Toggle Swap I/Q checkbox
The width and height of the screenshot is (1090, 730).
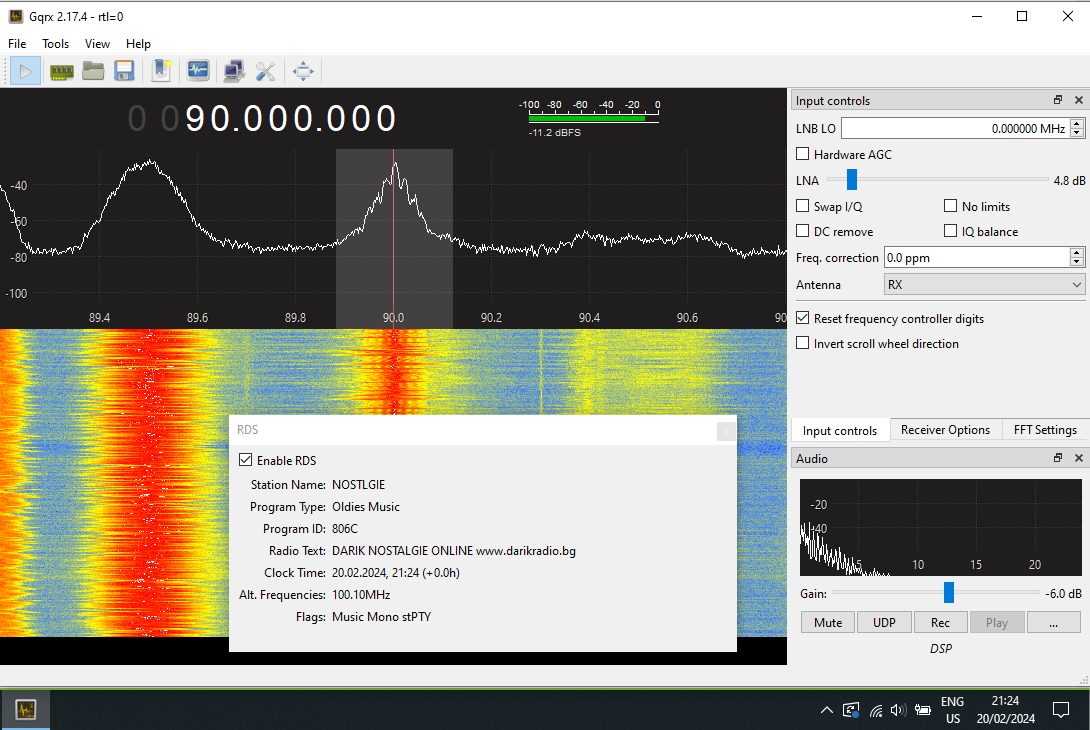click(x=803, y=206)
